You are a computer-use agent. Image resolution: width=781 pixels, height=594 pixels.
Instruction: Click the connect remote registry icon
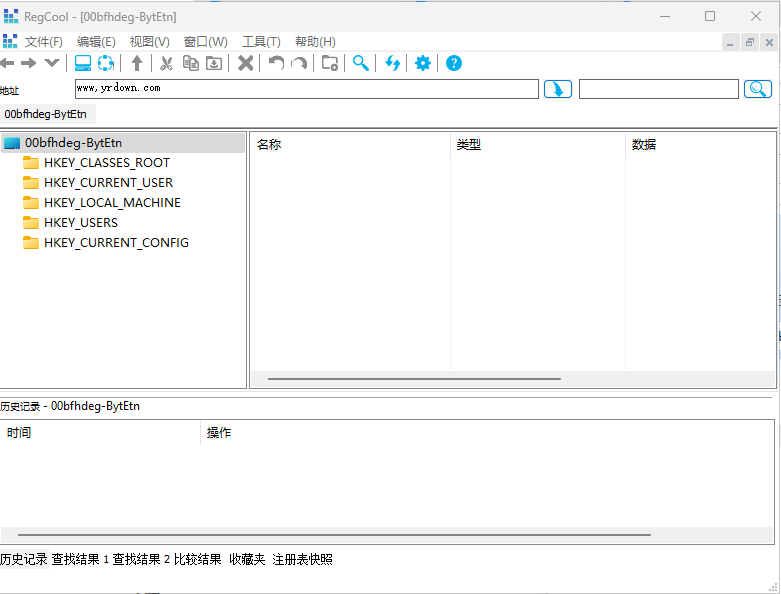106,63
